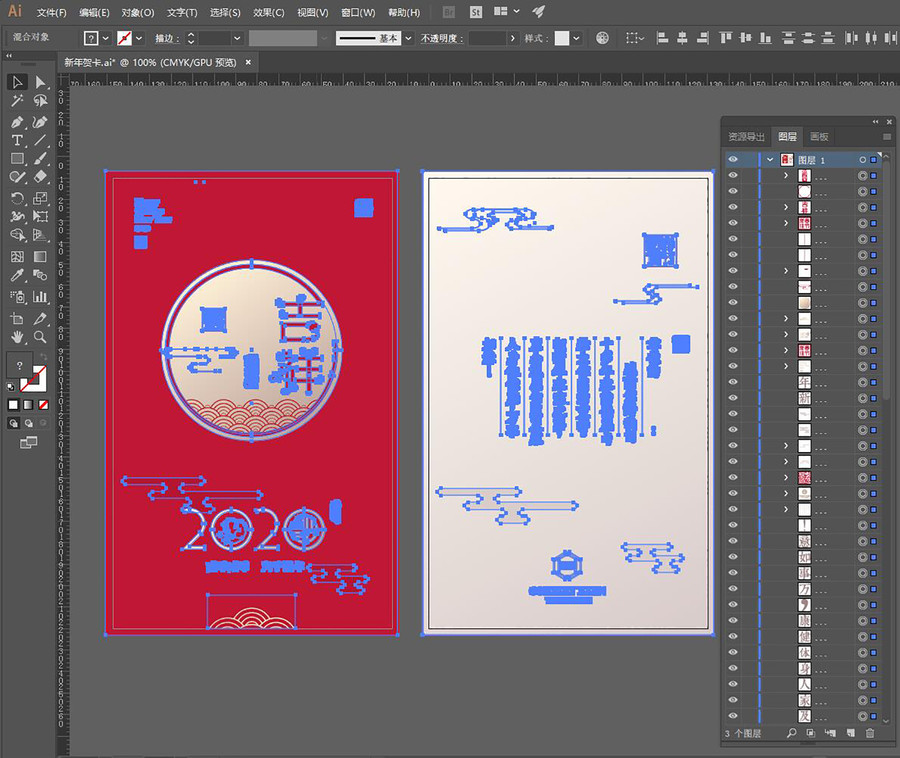Open the Layers panel options menu button

pos(887,137)
